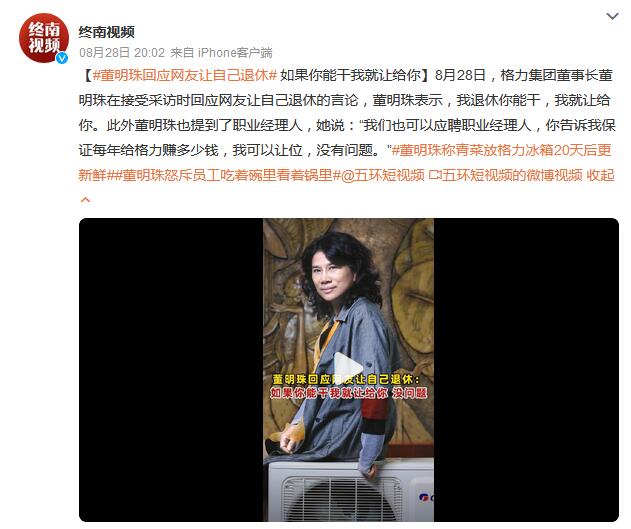
Task: Open 五环短视频的微博视频 link
Action: coord(511,175)
